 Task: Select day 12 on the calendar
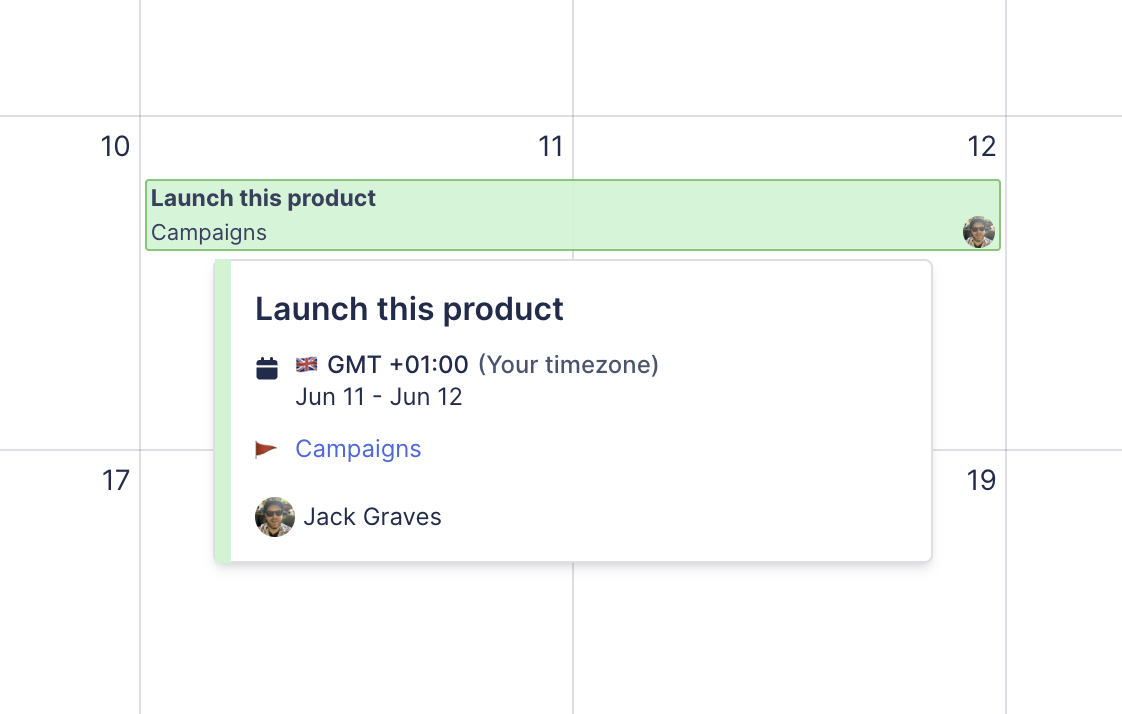coord(981,147)
